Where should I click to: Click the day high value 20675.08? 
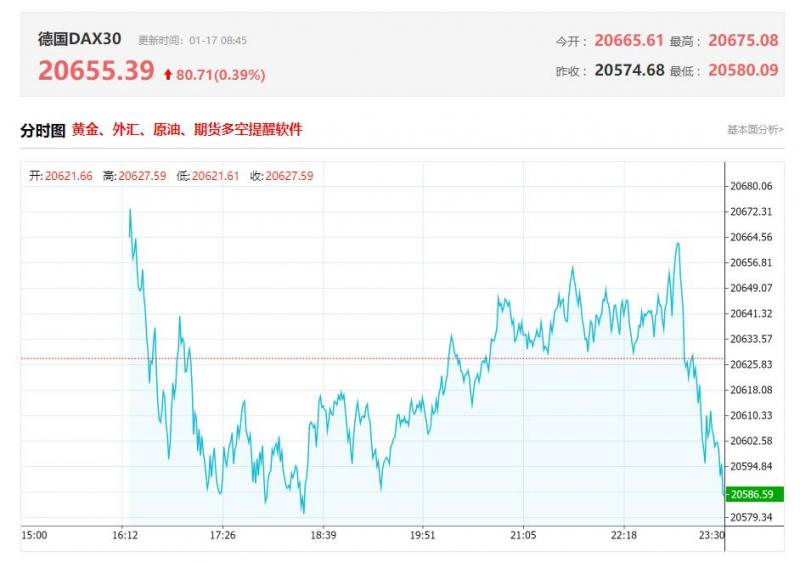click(743, 40)
